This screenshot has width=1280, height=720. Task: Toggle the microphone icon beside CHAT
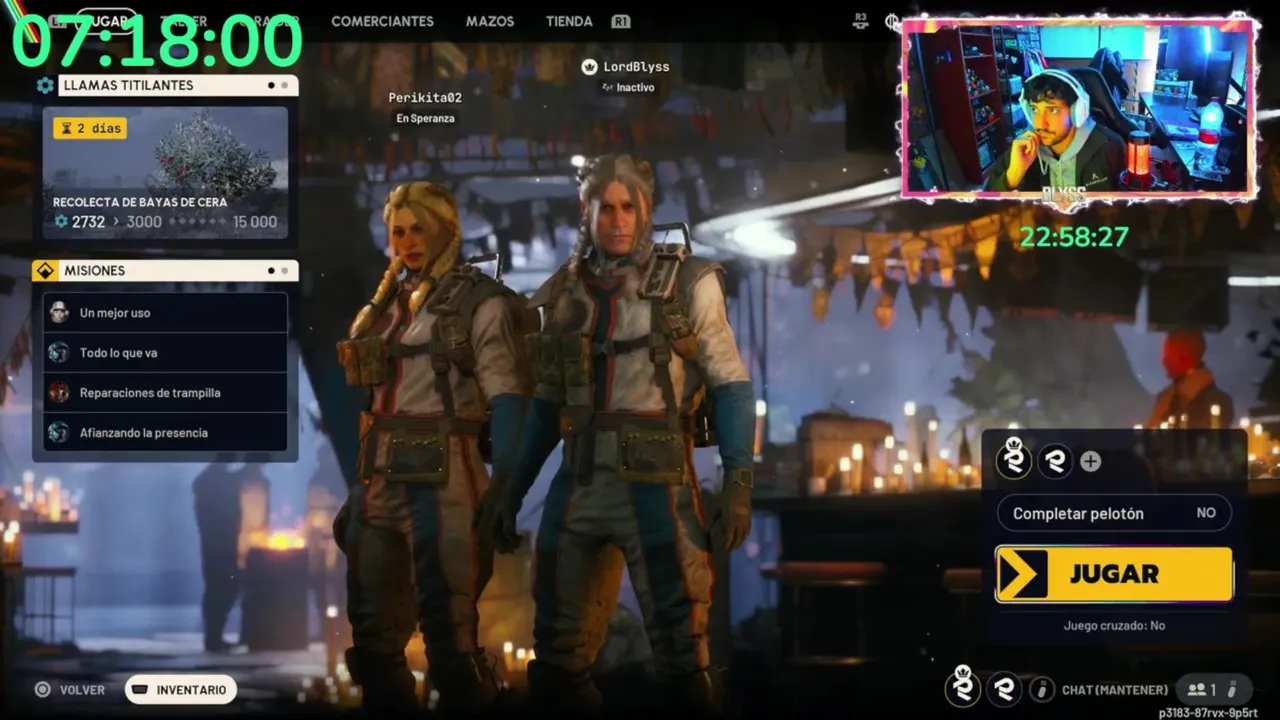(1042, 689)
